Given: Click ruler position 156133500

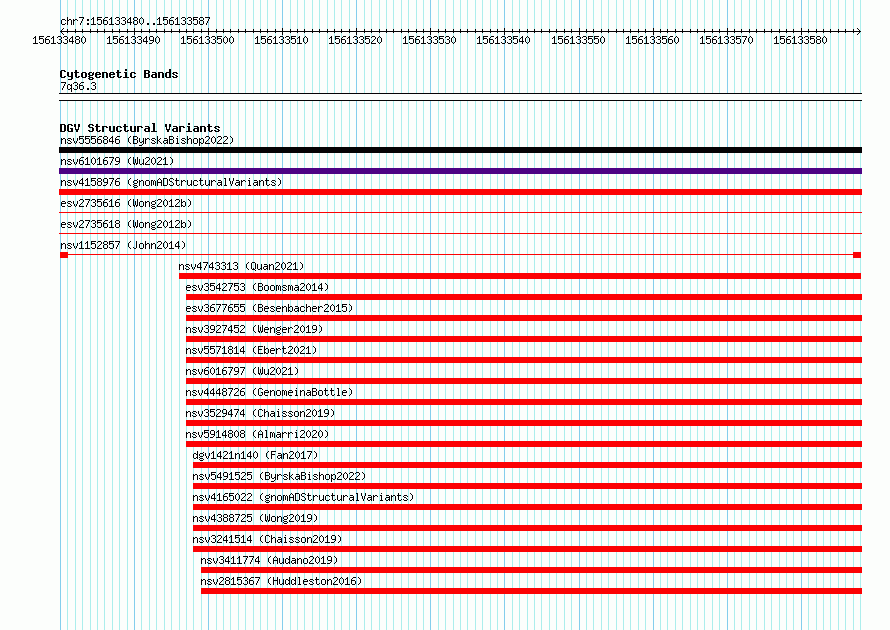Looking at the screenshot, I should coord(207,40).
